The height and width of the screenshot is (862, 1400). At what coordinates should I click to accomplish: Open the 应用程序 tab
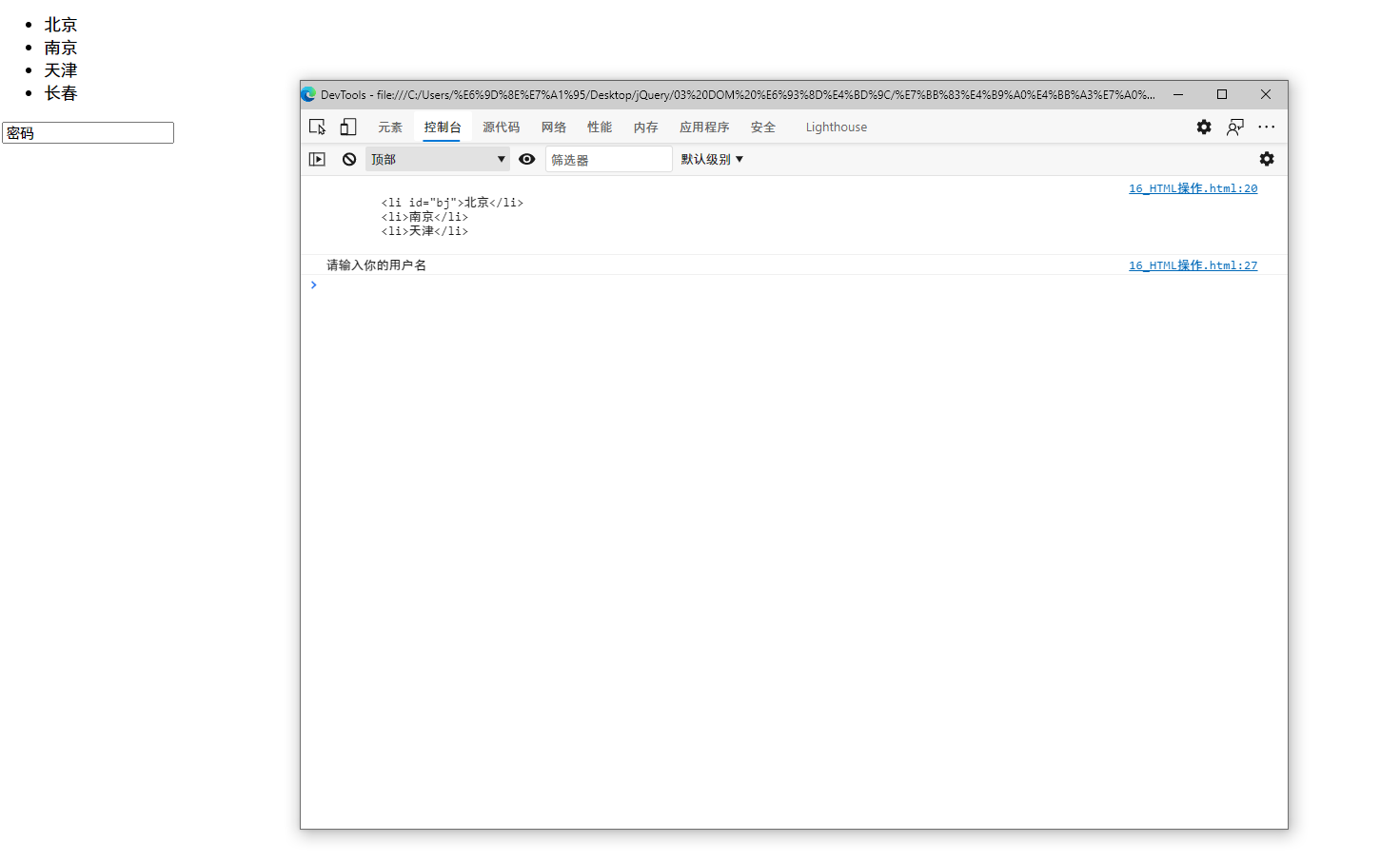click(704, 127)
